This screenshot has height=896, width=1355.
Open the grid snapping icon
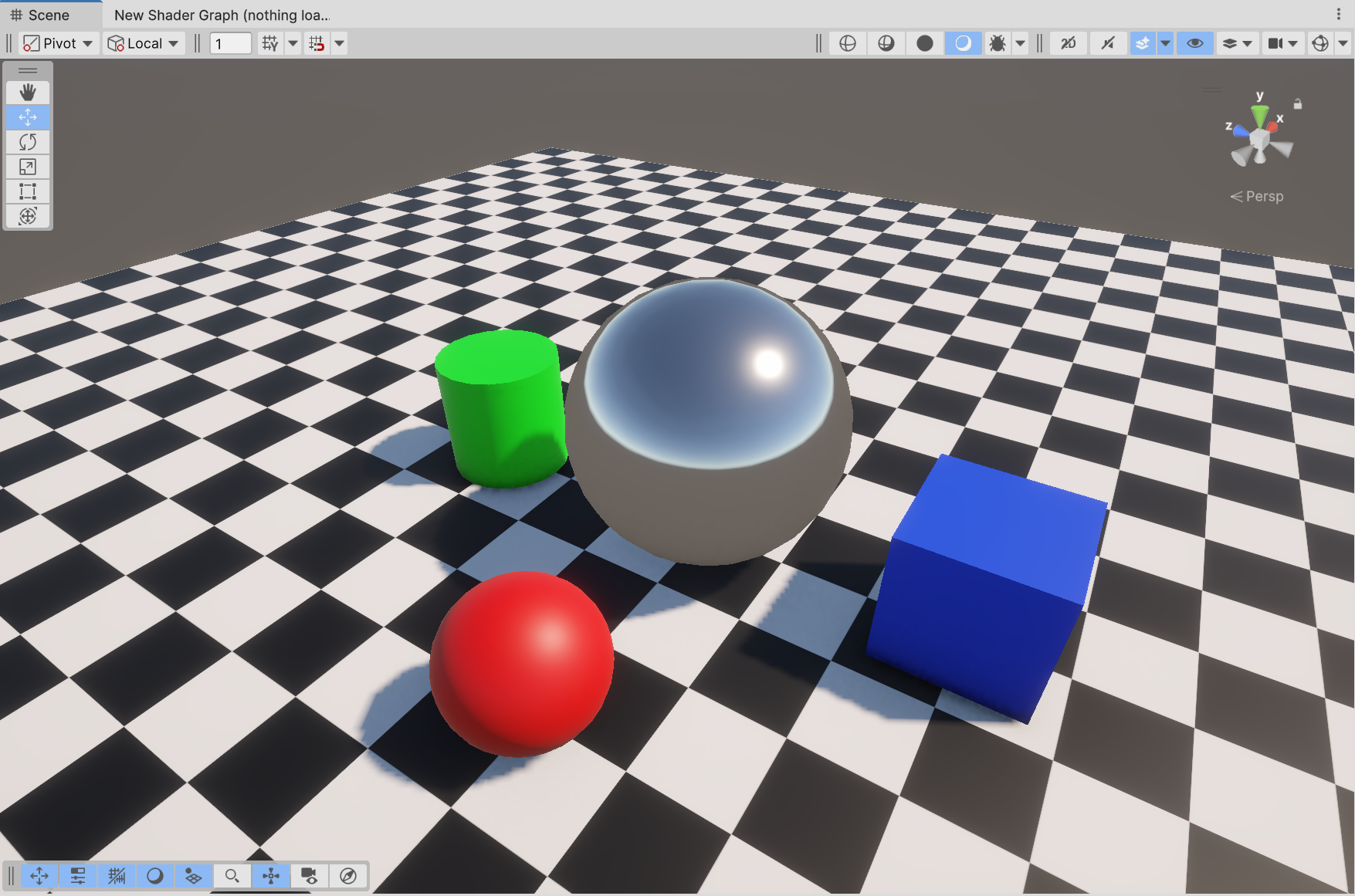pyautogui.click(x=269, y=43)
